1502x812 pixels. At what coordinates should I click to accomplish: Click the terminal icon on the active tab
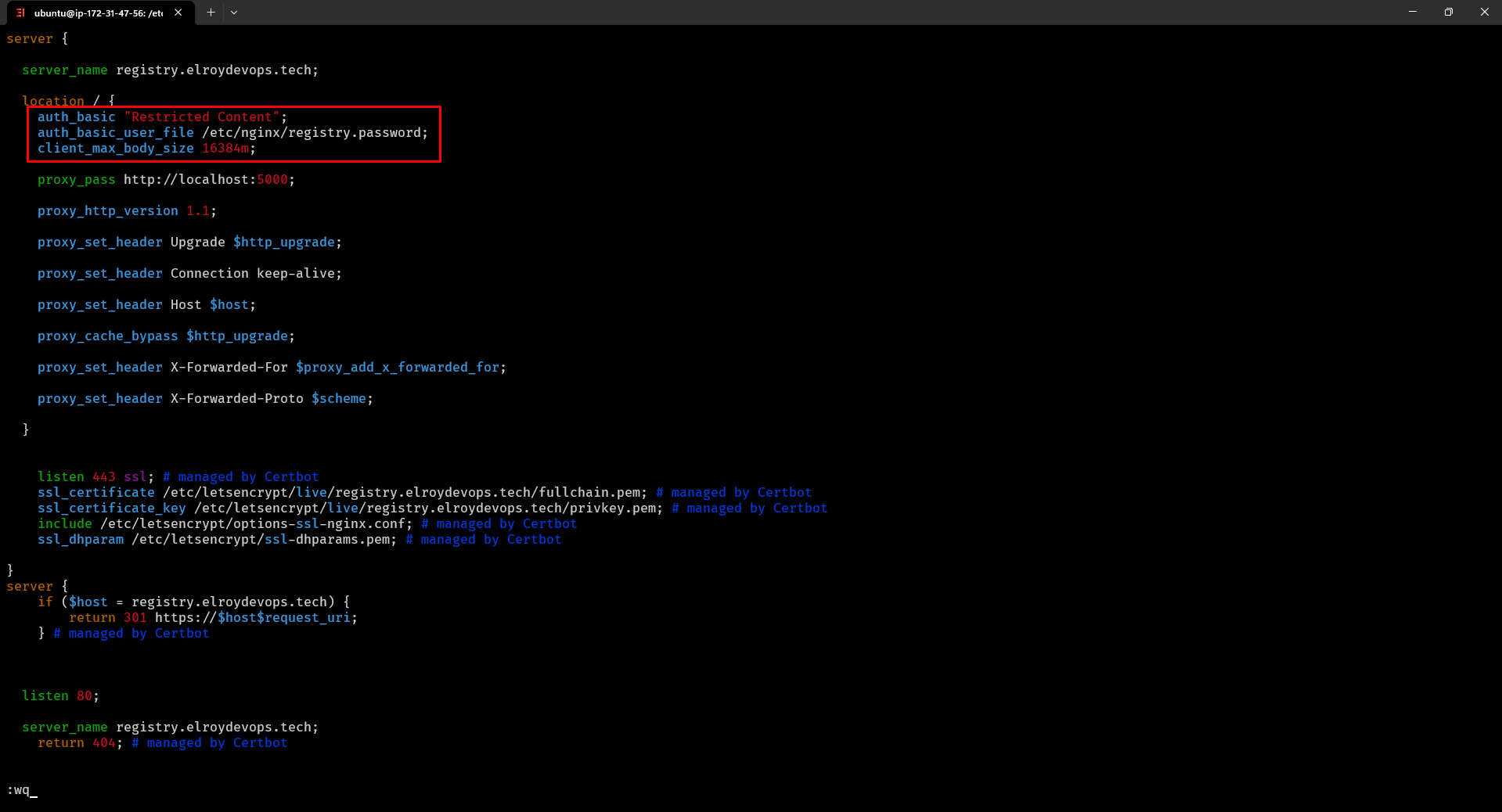pos(20,13)
